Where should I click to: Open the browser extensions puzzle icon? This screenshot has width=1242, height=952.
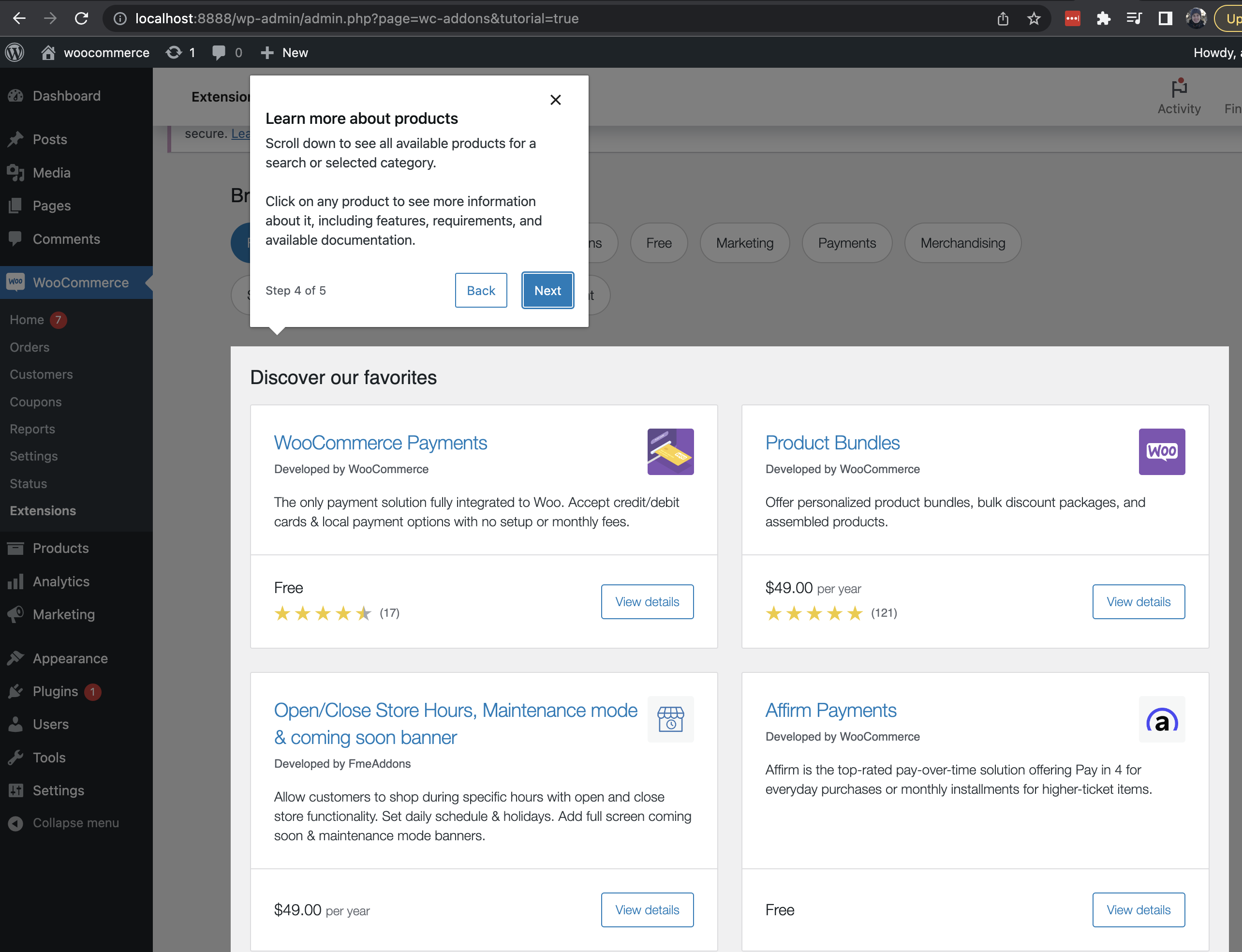1103,19
